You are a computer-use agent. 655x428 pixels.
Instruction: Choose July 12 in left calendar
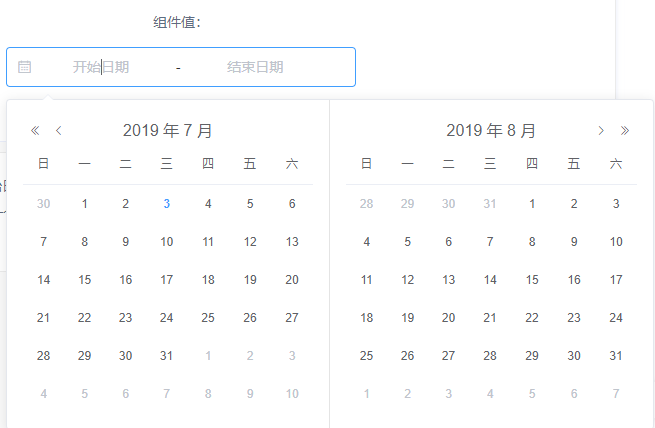click(250, 242)
